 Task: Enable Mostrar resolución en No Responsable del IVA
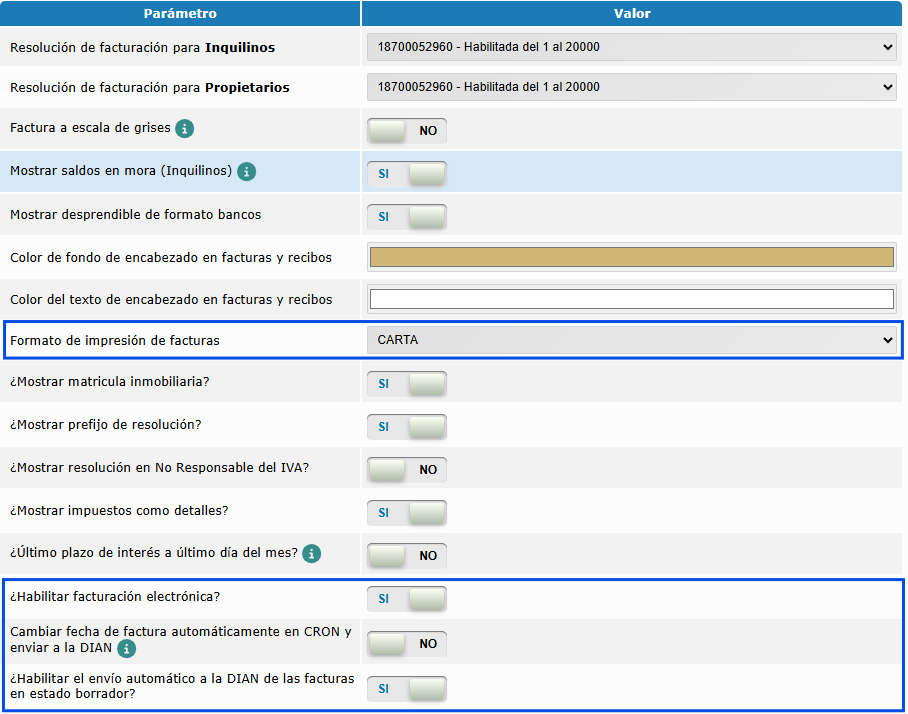[x=407, y=470]
